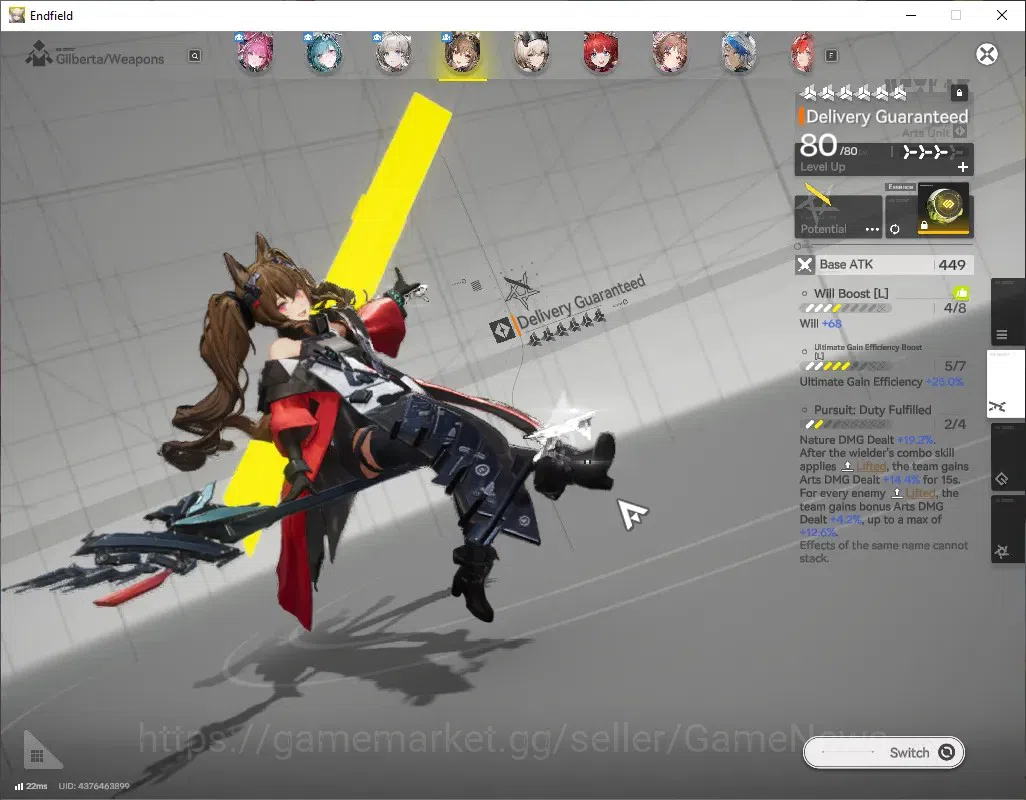Click the Will +68 stat text

pos(821,324)
